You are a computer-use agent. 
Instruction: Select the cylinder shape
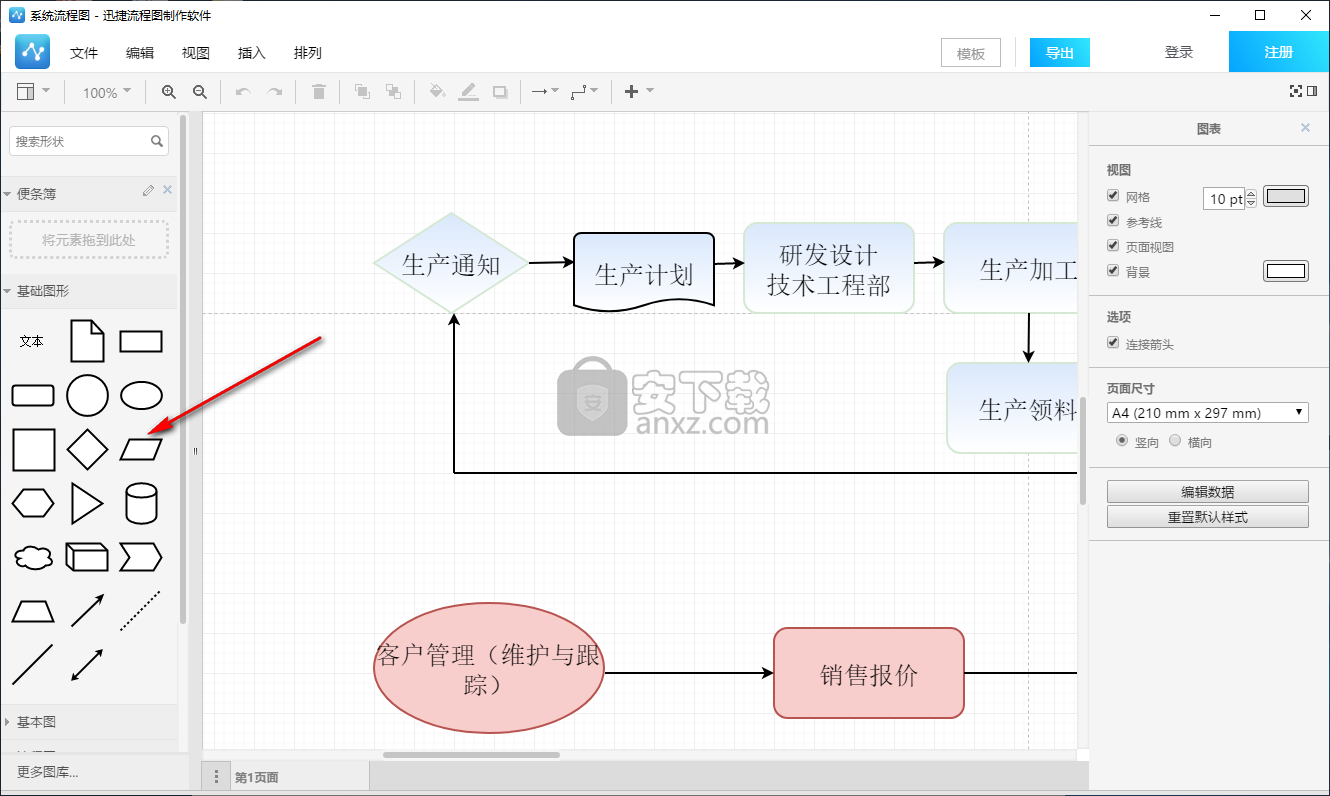point(141,503)
